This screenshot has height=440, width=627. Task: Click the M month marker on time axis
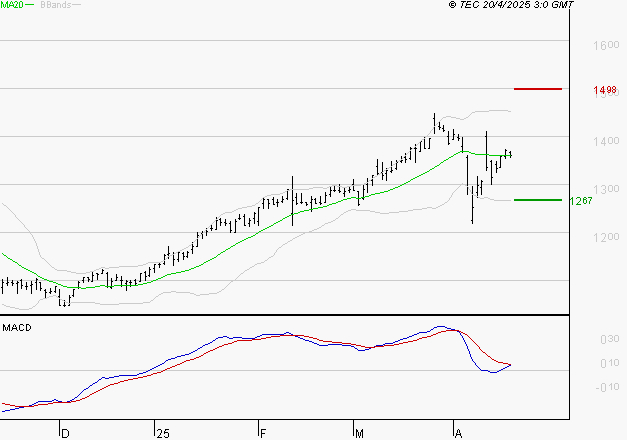pos(359,434)
